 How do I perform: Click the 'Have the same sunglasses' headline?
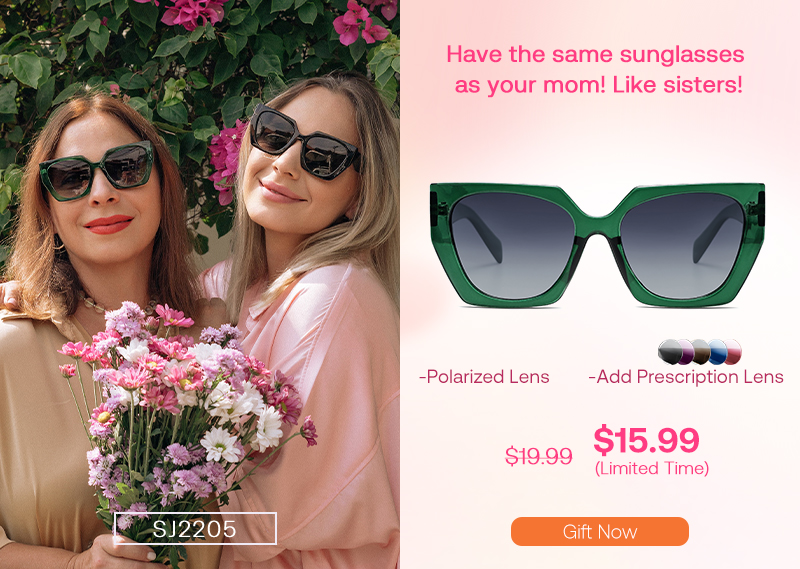(595, 54)
